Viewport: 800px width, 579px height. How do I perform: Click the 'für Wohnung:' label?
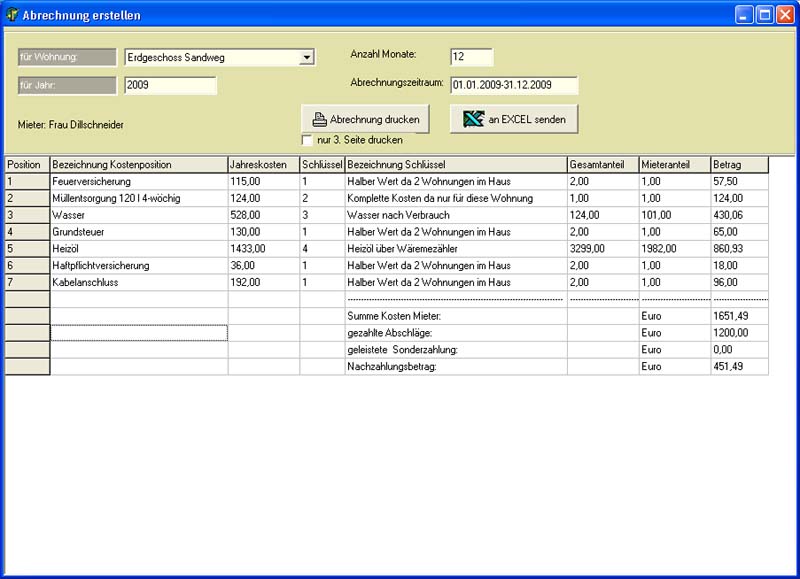pyautogui.click(x=67, y=57)
